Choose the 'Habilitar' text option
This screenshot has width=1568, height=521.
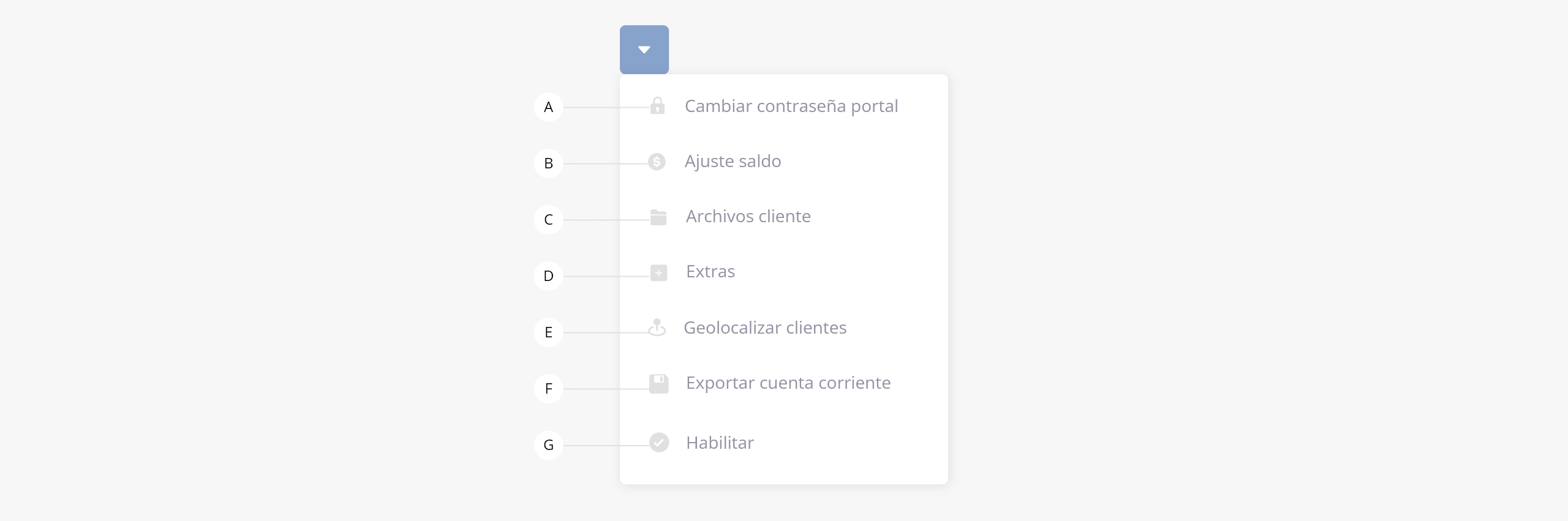point(720,443)
